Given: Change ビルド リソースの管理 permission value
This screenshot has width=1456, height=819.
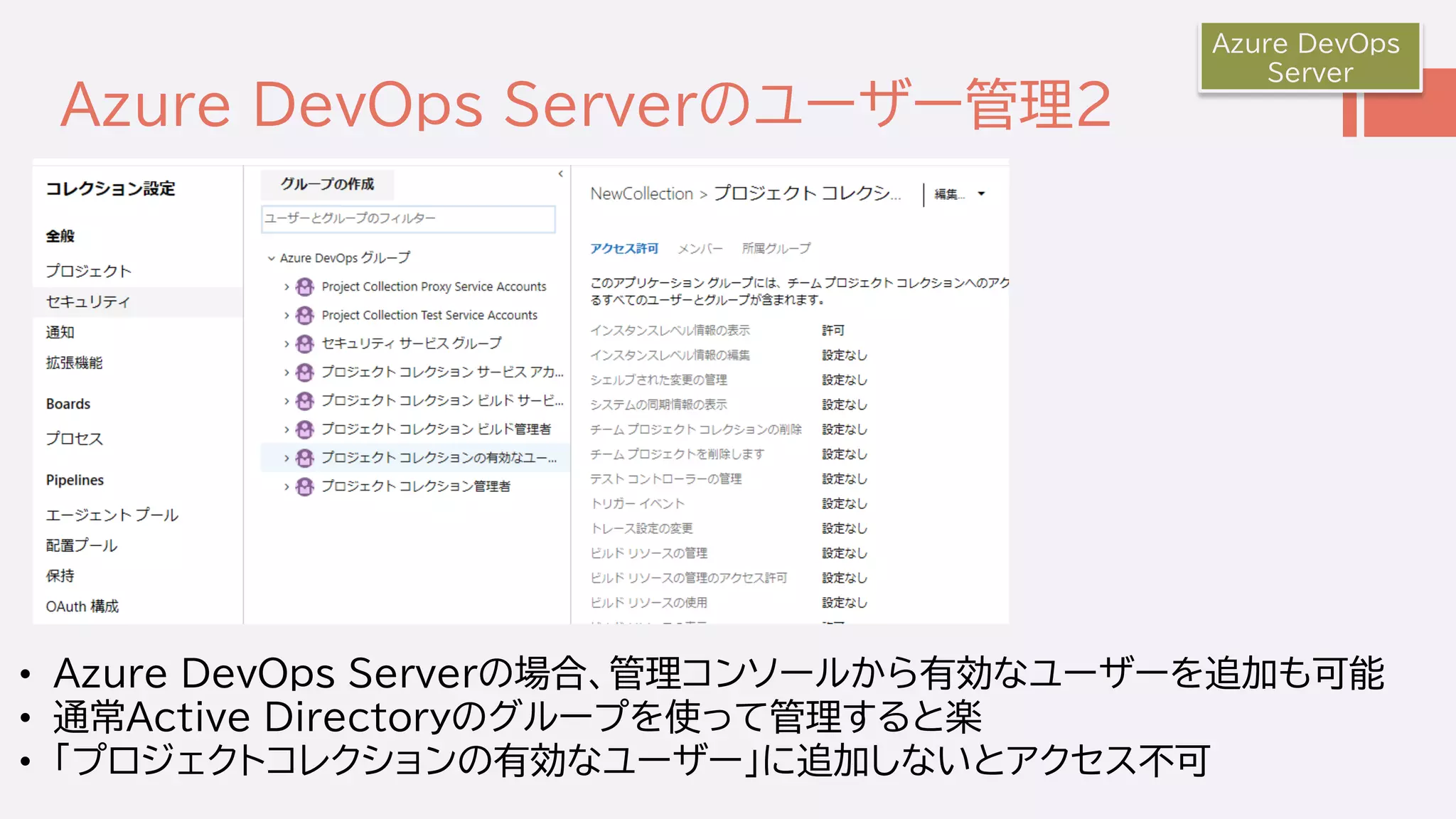Looking at the screenshot, I should coord(845,553).
